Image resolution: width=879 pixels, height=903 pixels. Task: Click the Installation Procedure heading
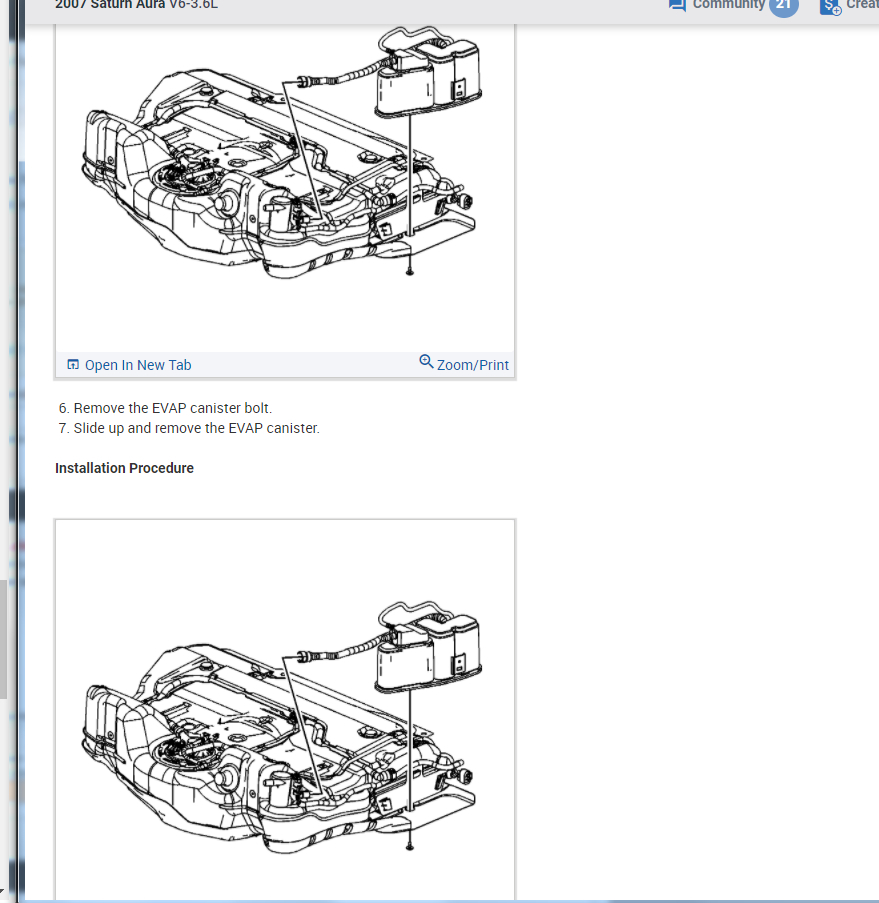(x=124, y=468)
